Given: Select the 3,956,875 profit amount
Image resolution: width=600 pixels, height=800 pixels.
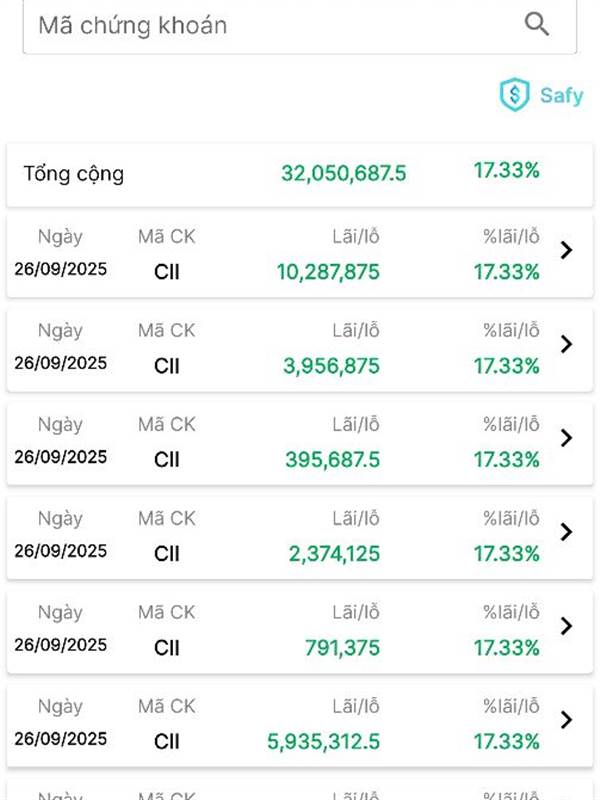Looking at the screenshot, I should click(331, 366).
